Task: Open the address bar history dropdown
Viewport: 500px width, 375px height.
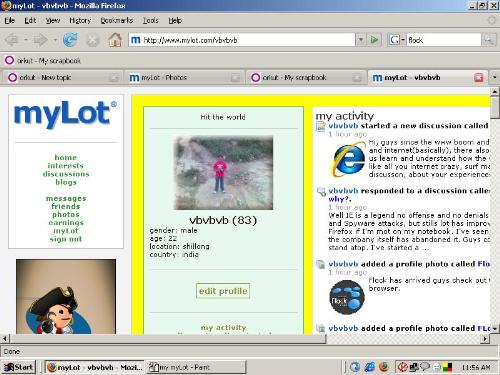Action: coord(361,40)
